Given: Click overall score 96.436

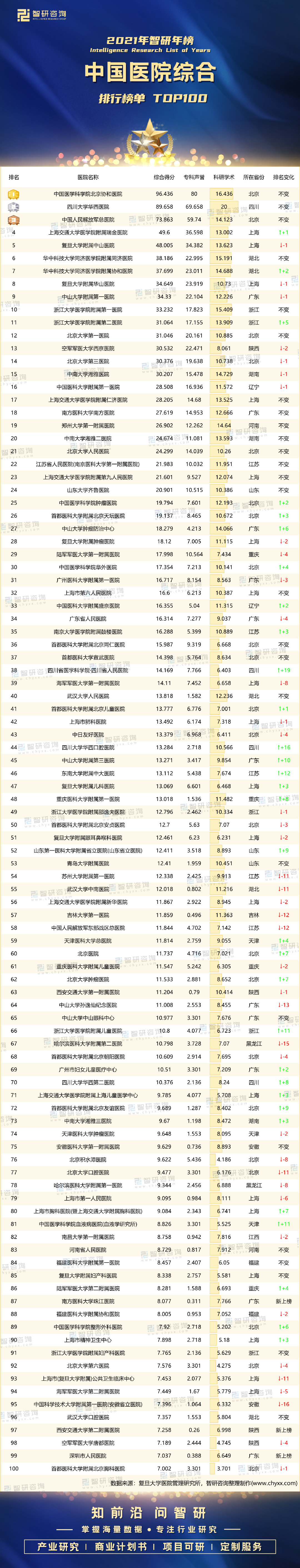Looking at the screenshot, I should [164, 194].
